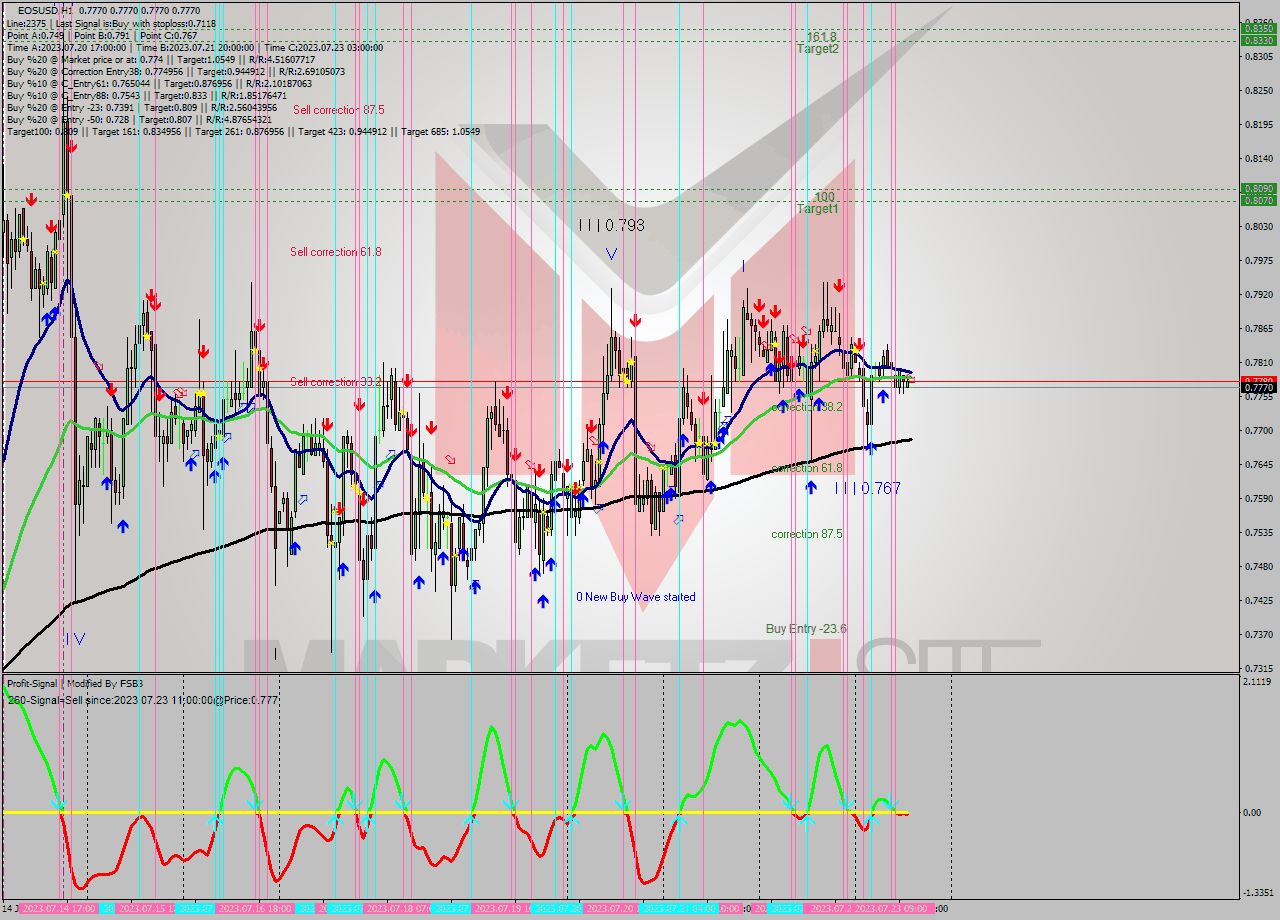Click the 0.8090 green price tag
Image resolution: width=1280 pixels, height=920 pixels.
coord(1258,188)
